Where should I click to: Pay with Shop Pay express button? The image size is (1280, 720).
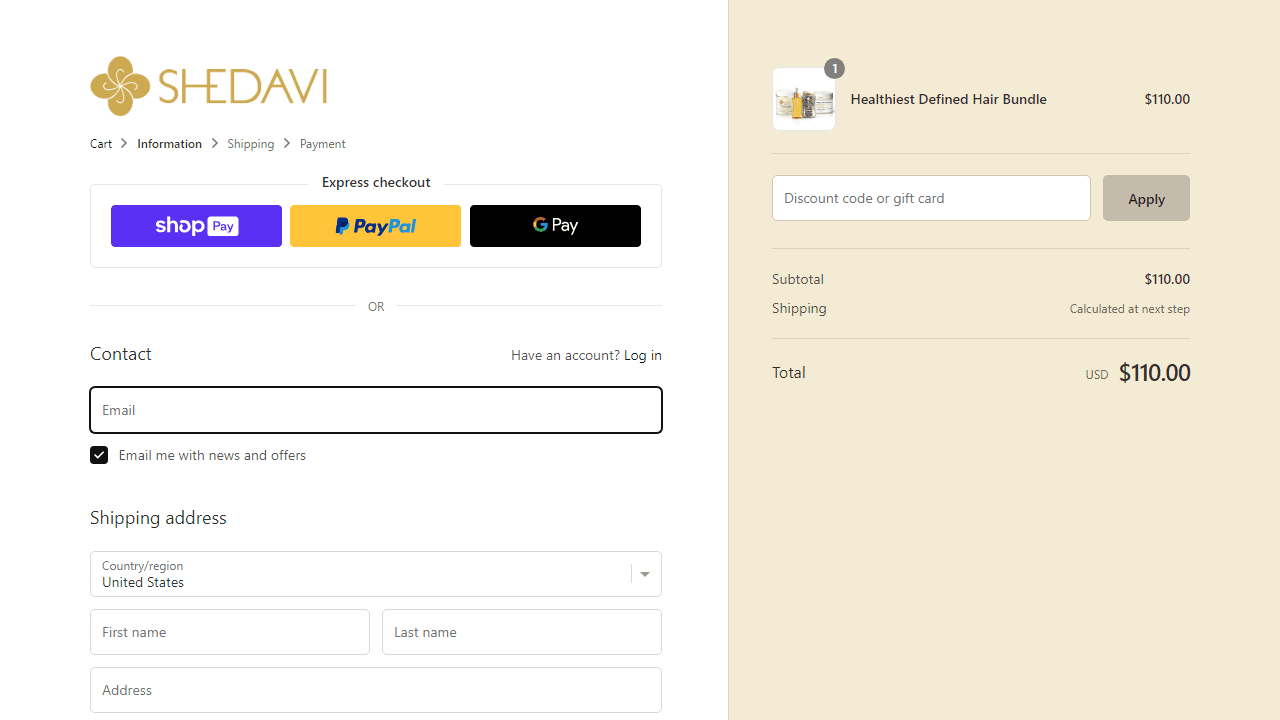(x=196, y=226)
